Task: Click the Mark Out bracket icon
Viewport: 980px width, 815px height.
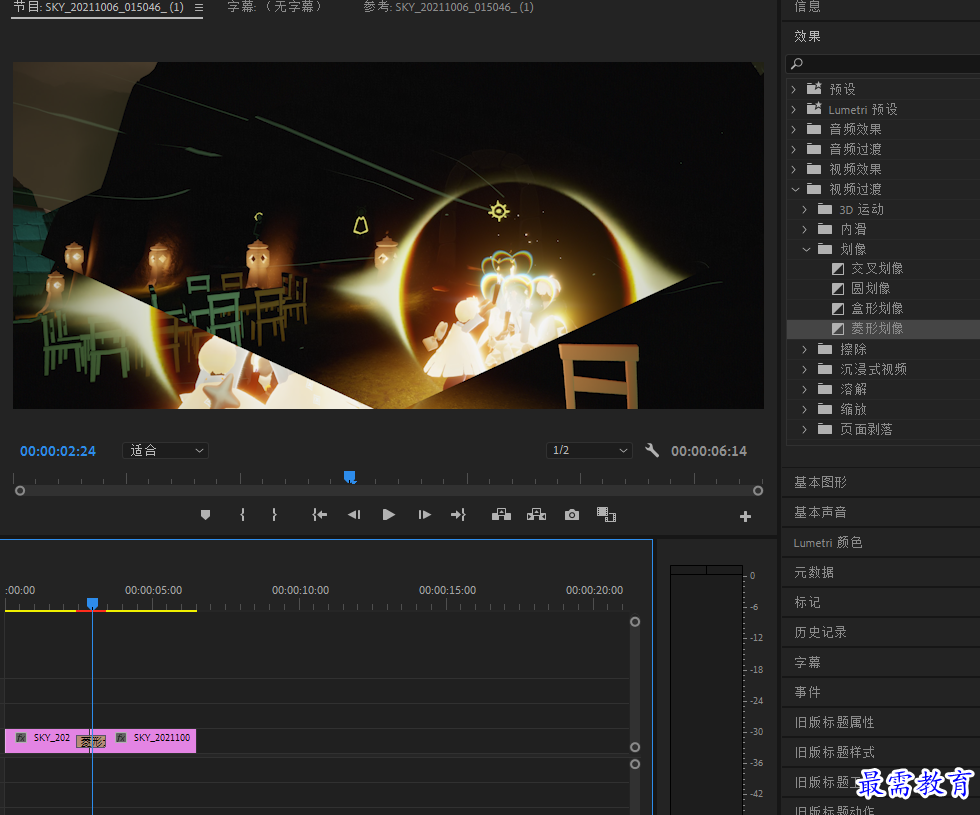Action: (x=274, y=515)
